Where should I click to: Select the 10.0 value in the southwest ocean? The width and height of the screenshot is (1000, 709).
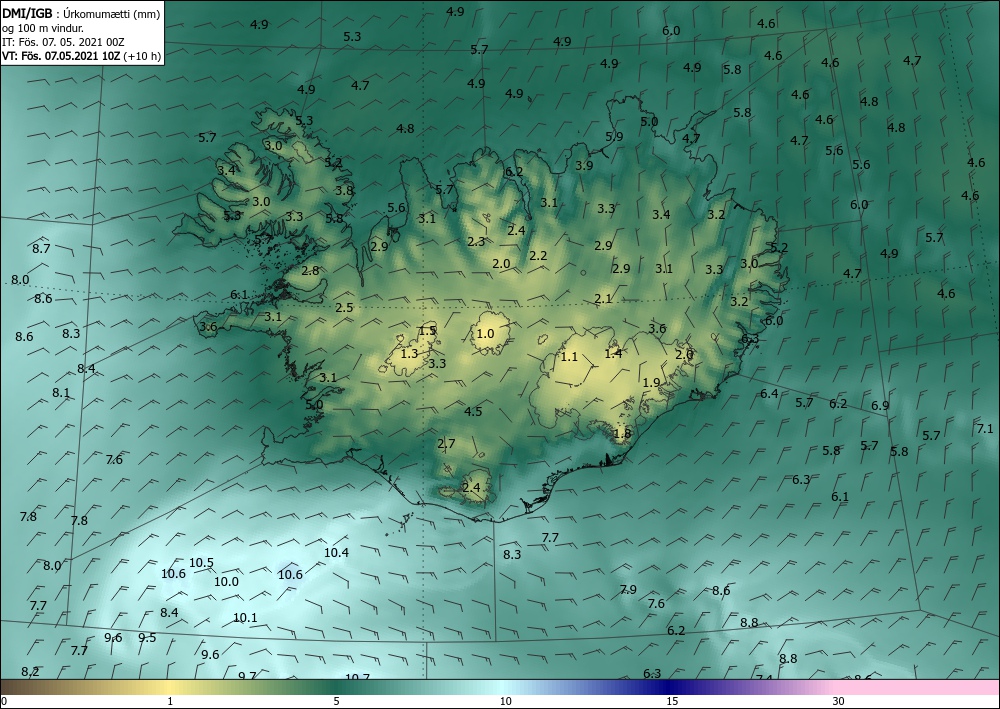point(226,581)
